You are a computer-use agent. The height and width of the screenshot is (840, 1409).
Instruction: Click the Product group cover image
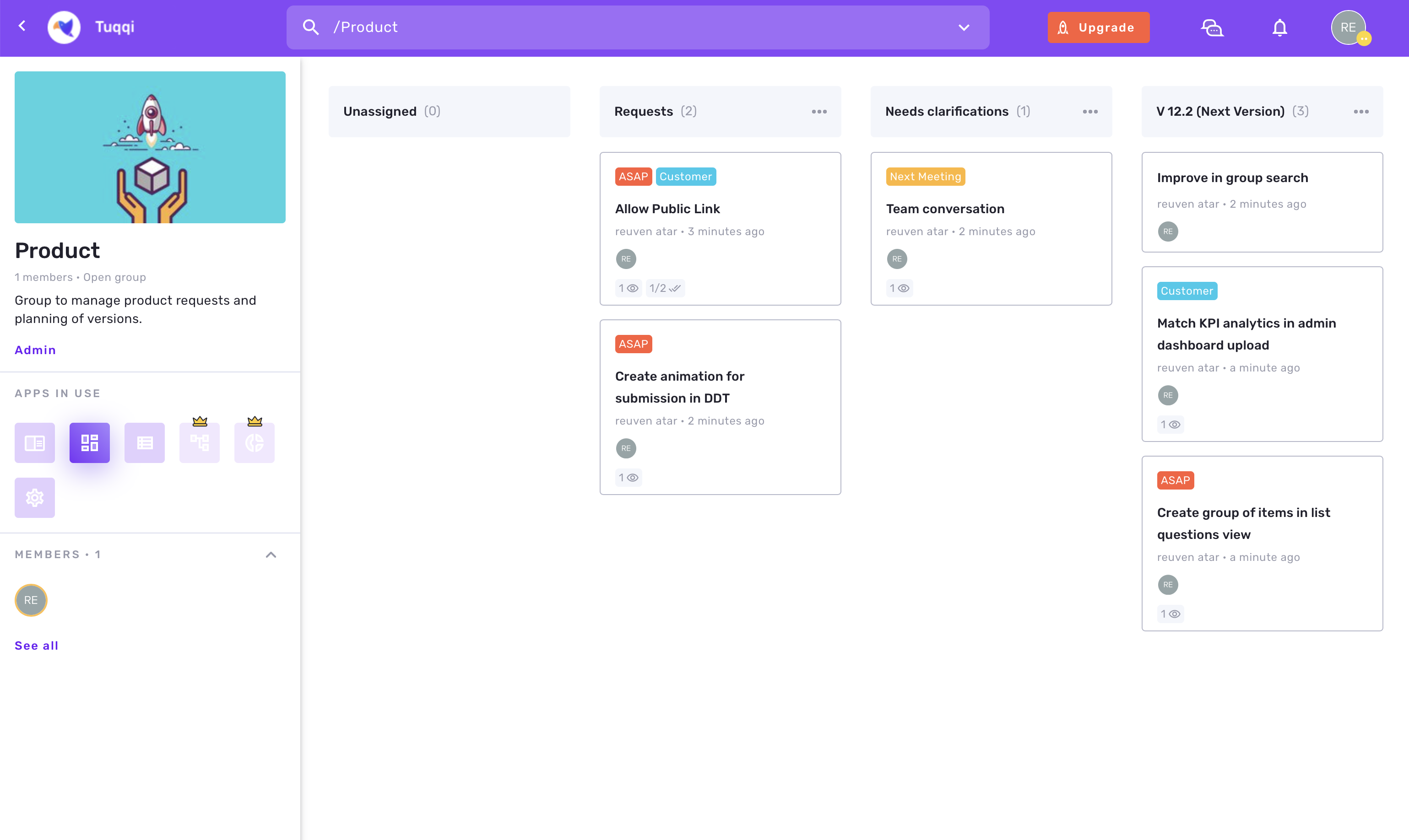coord(150,147)
